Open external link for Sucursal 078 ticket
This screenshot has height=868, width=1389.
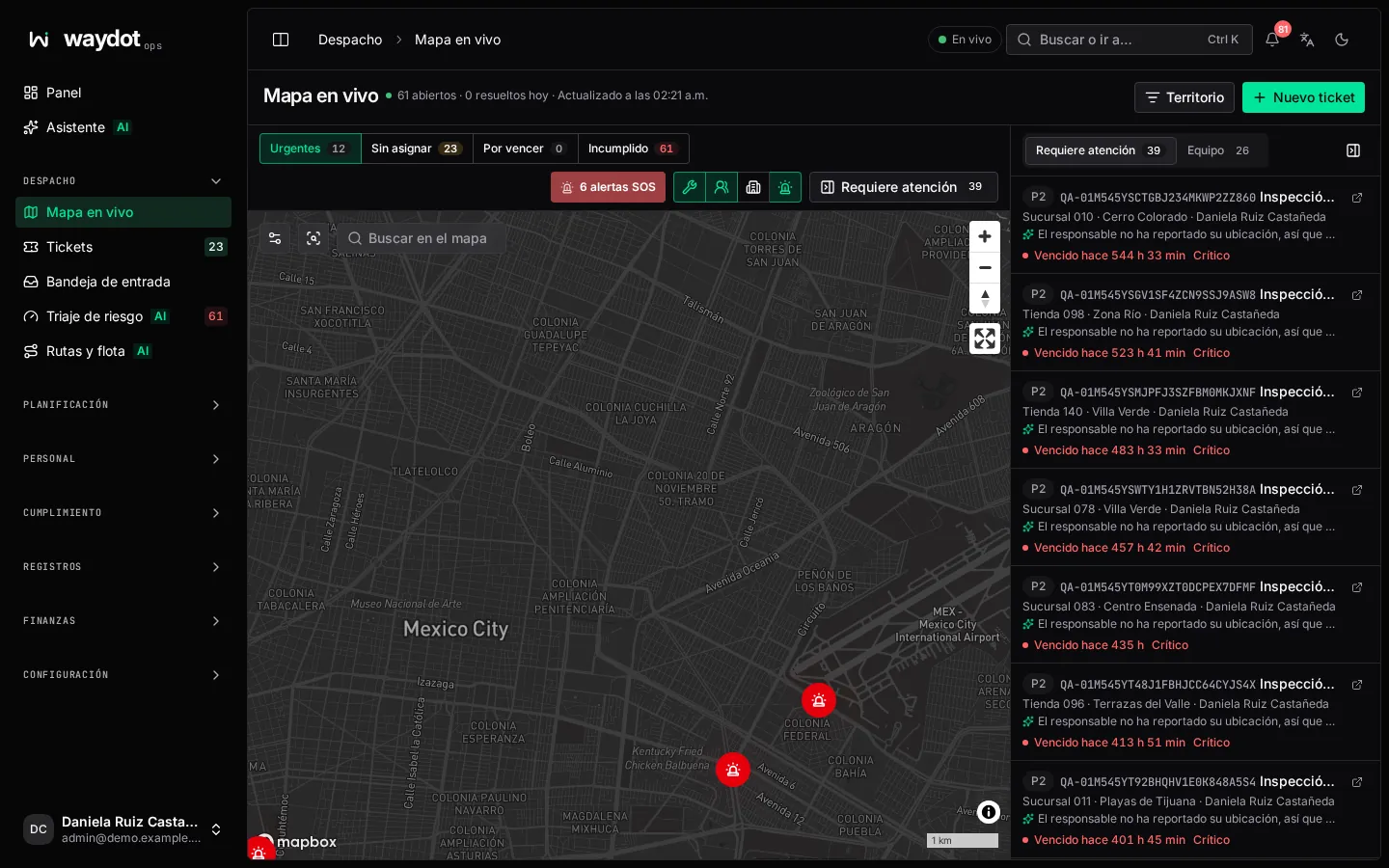point(1357,489)
